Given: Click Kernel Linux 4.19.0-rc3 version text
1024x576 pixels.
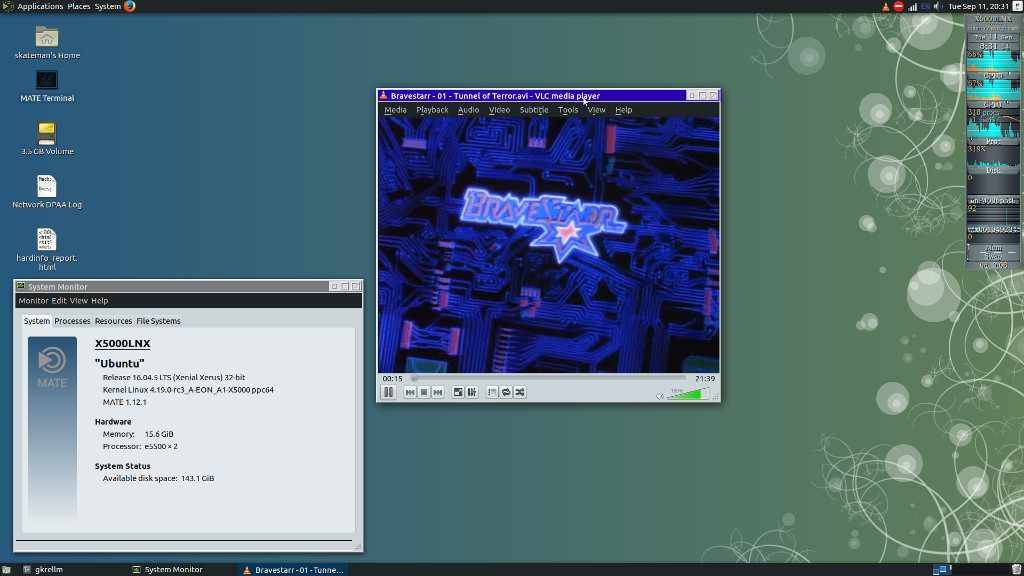Looking at the screenshot, I should (x=188, y=390).
